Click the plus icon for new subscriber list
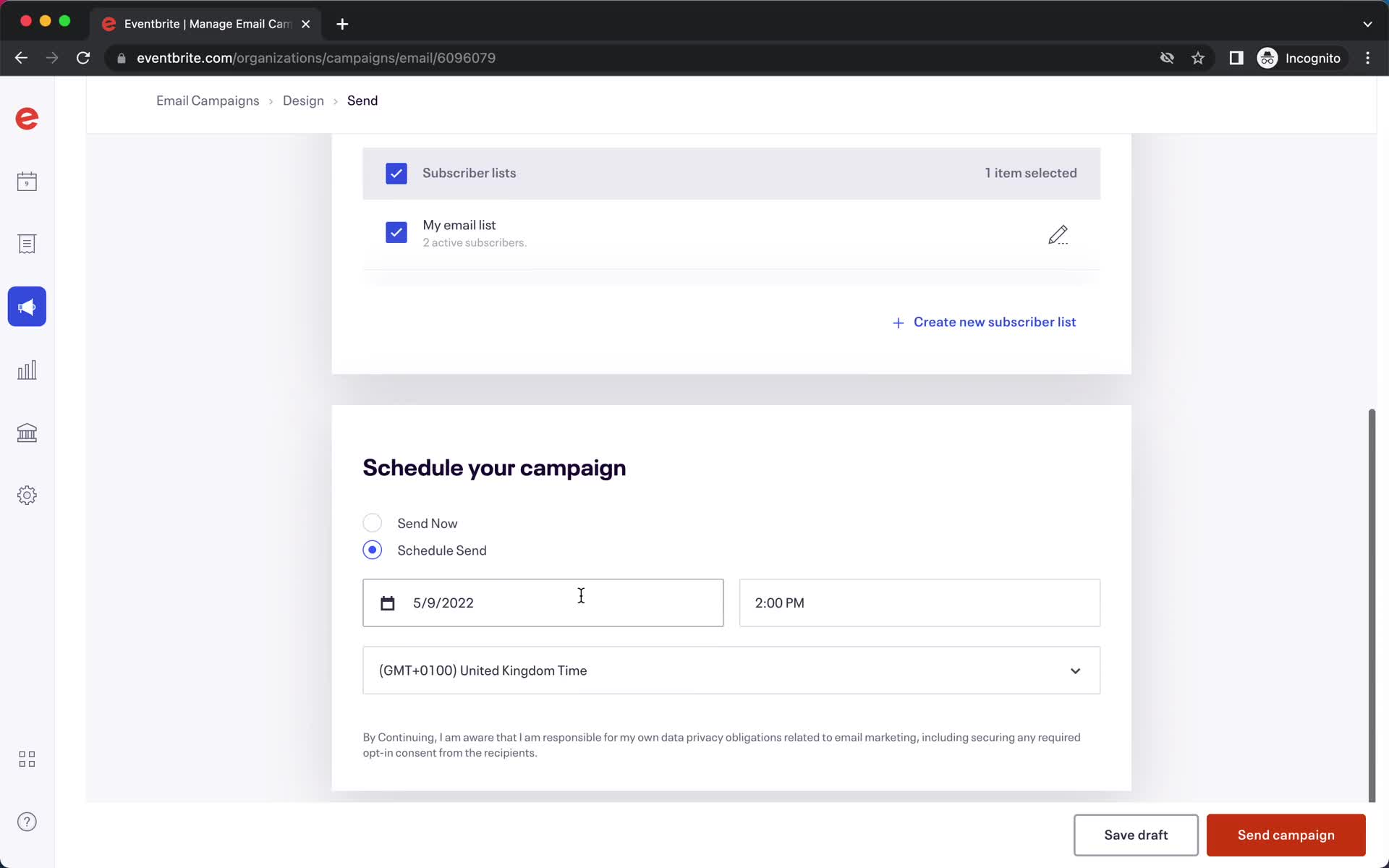The width and height of the screenshot is (1389, 868). pyautogui.click(x=898, y=323)
